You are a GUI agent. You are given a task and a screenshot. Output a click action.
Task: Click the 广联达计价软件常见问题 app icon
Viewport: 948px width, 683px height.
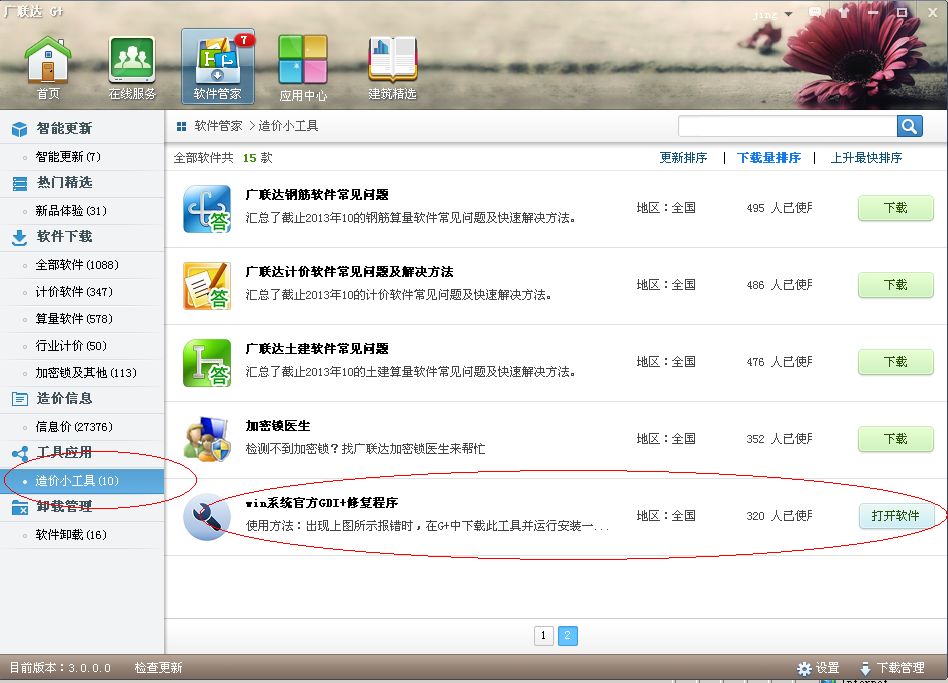207,286
